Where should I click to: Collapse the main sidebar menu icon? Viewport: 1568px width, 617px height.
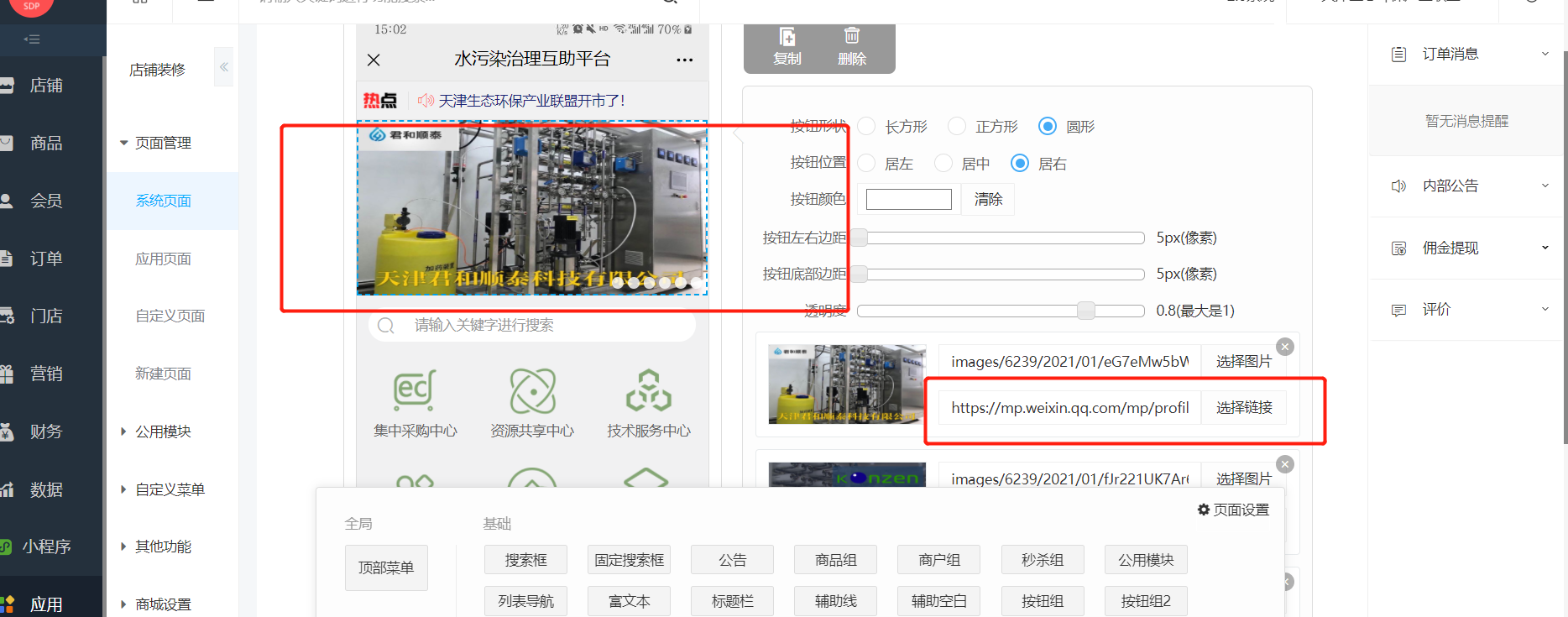coord(32,39)
